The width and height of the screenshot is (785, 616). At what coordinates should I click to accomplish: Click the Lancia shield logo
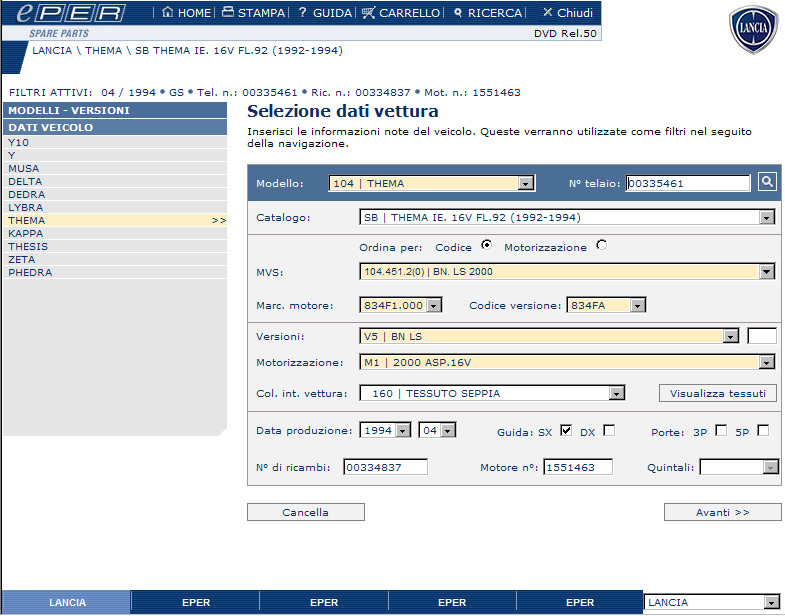tap(753, 29)
